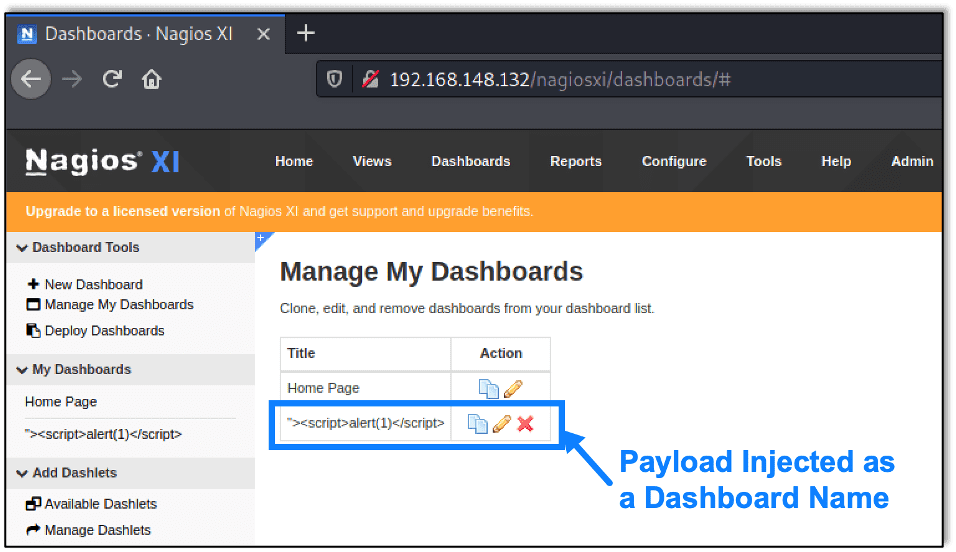Click the Nagios XI logo
The image size is (956, 552).
[x=102, y=162]
